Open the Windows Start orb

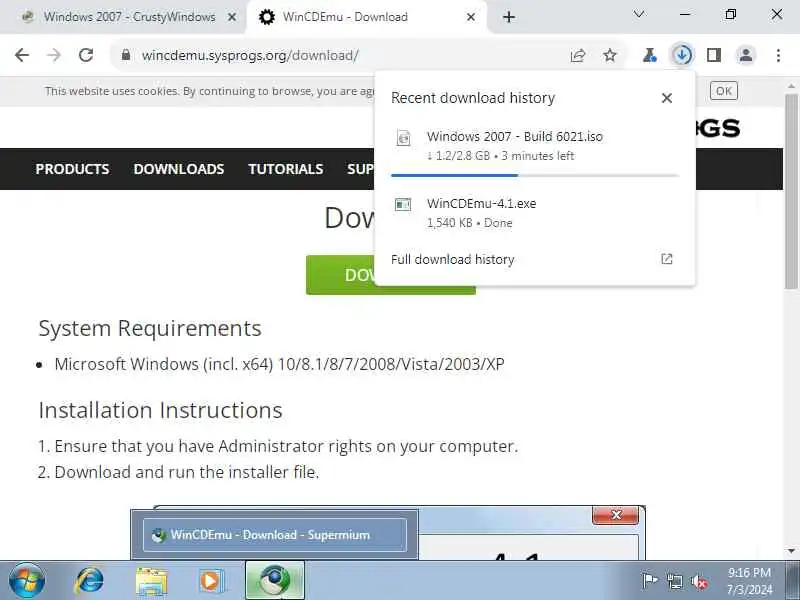pos(27,580)
